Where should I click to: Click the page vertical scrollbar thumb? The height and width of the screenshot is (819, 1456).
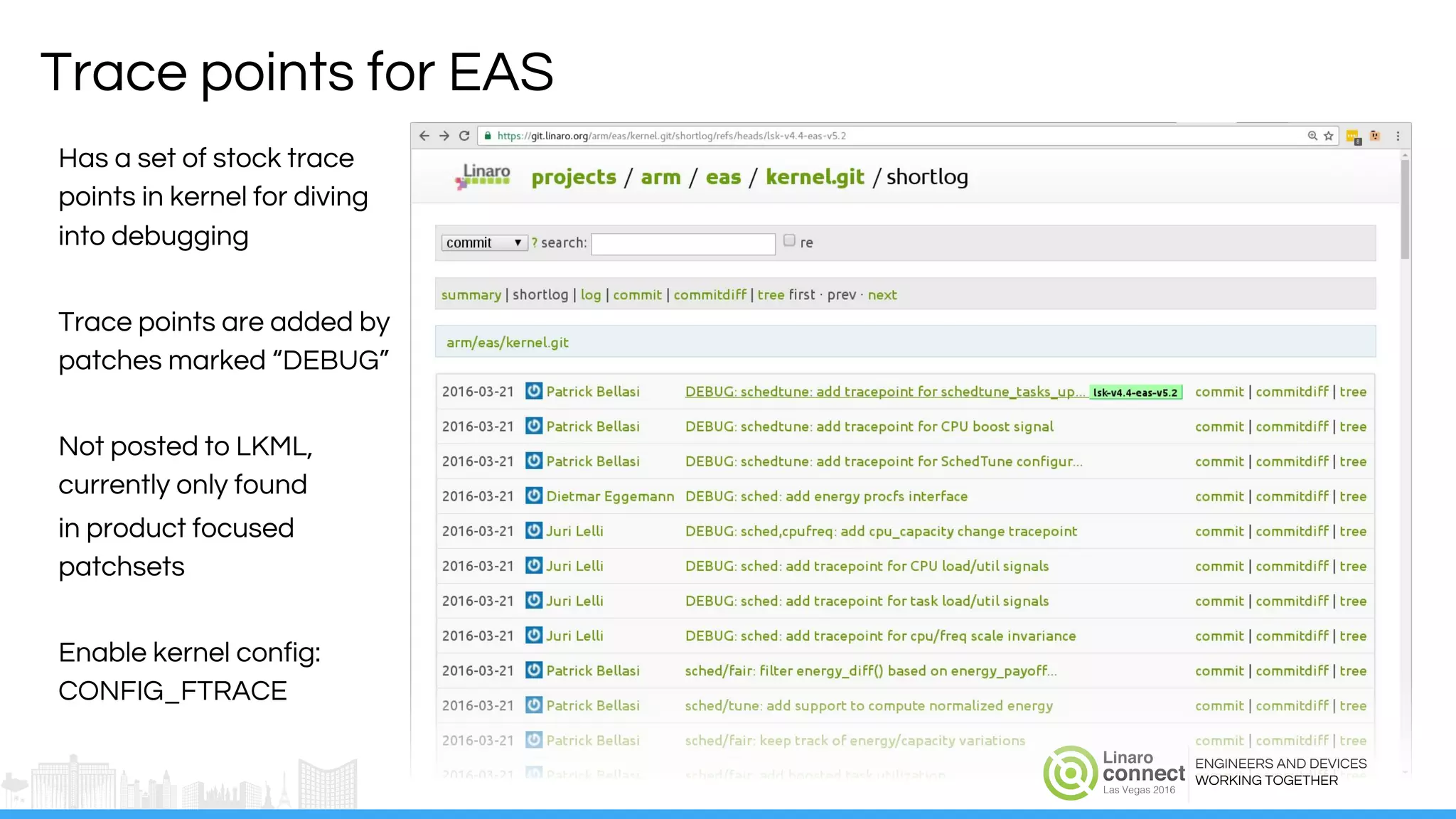pos(1405,210)
